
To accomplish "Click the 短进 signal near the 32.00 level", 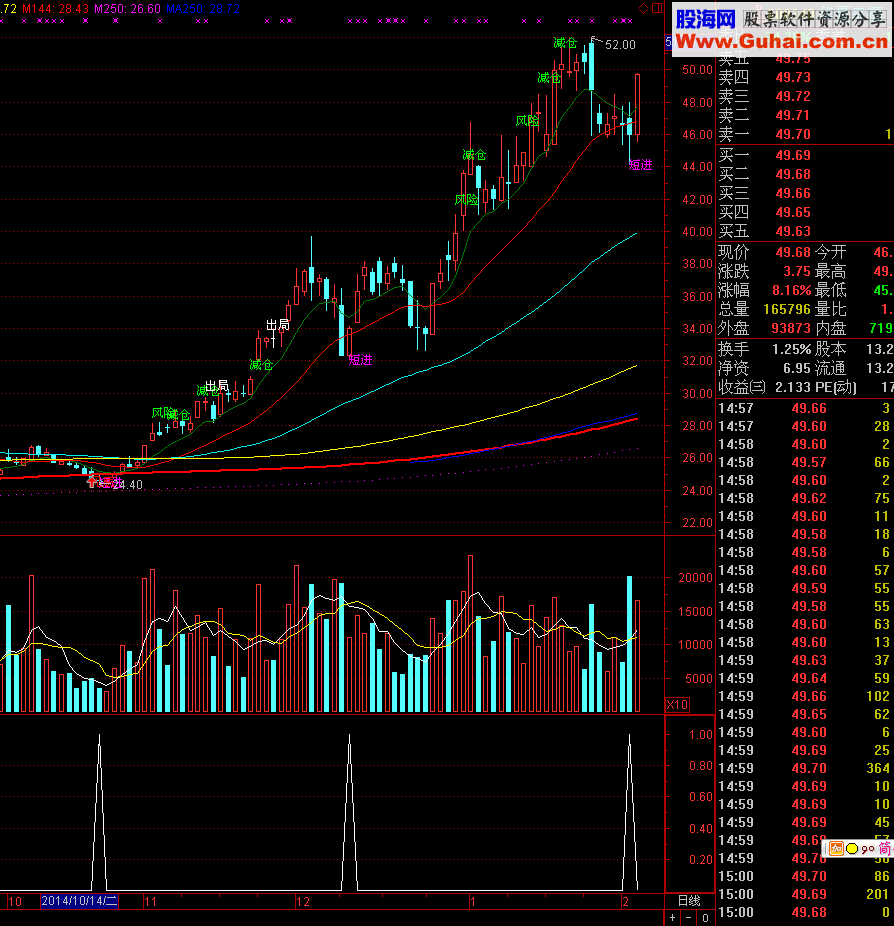I will 360,360.
